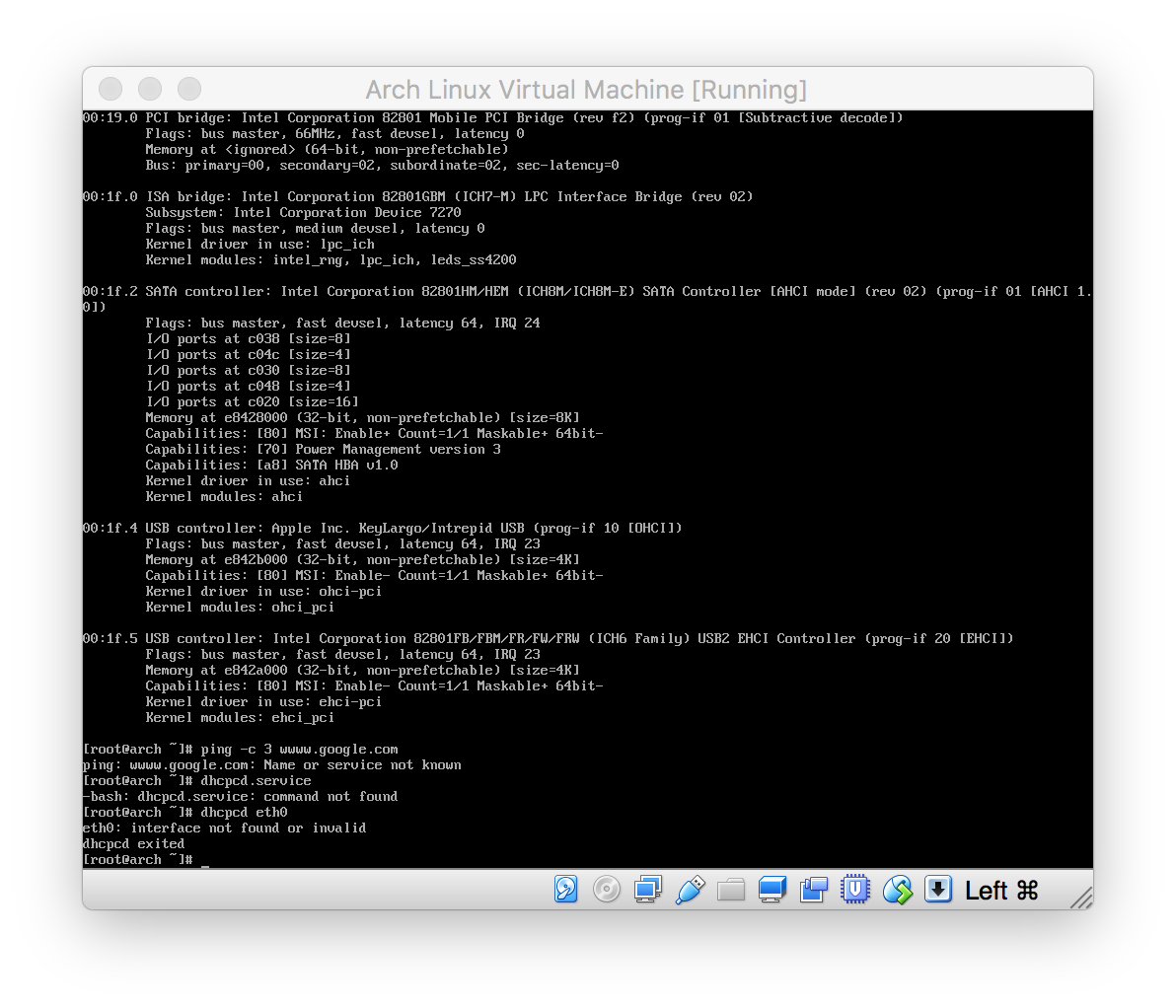Click 'Kernel driver in use: ohci-pci'
The height and width of the screenshot is (1008, 1176).
click(263, 592)
